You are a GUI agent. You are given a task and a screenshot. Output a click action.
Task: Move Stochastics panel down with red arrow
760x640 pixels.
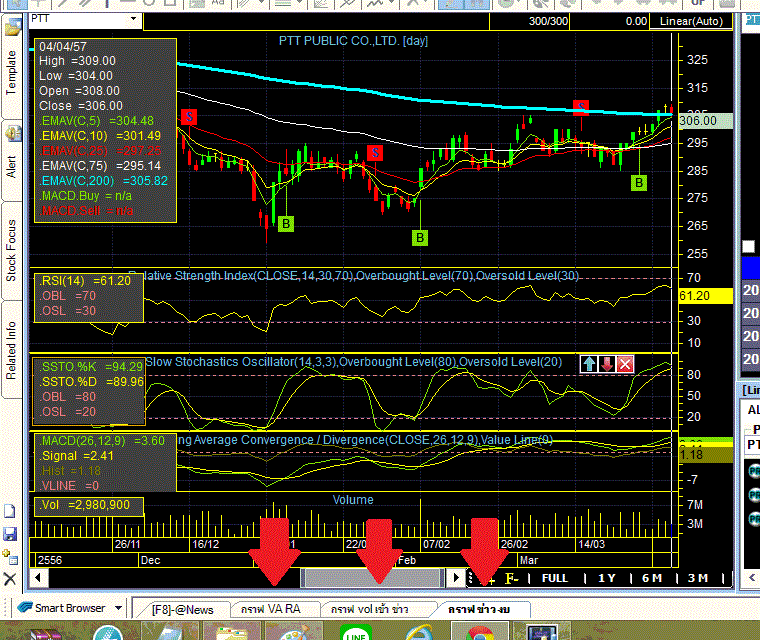[x=607, y=364]
